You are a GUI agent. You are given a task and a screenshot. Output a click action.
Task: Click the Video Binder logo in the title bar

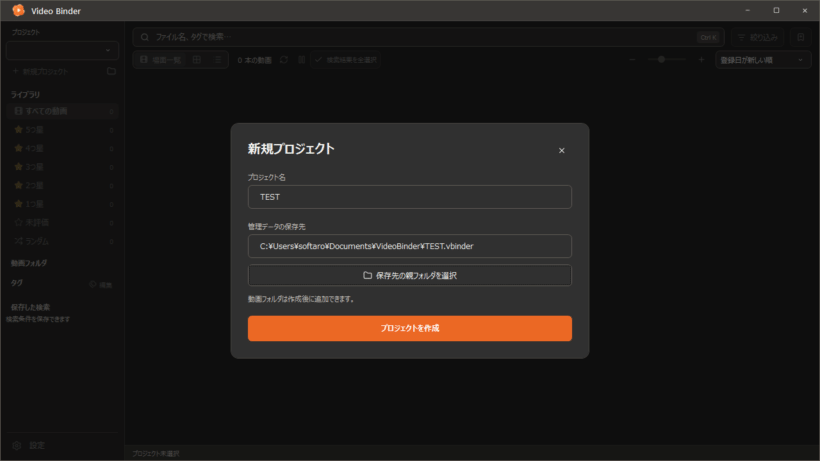pos(18,10)
